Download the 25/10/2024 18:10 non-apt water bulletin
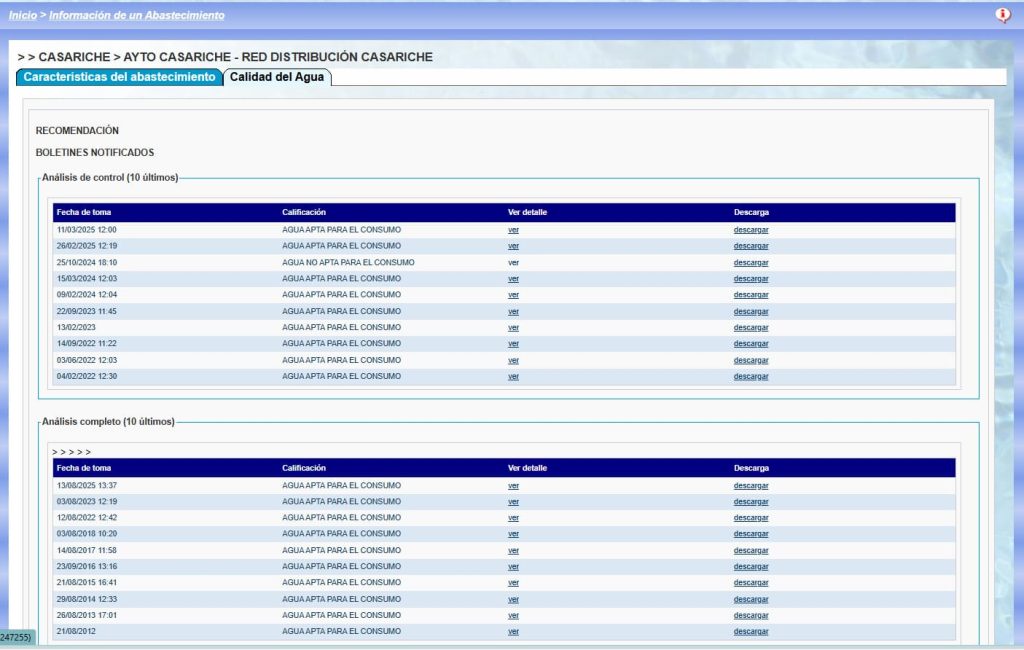Screen dimensions: 1024x650 point(751,263)
